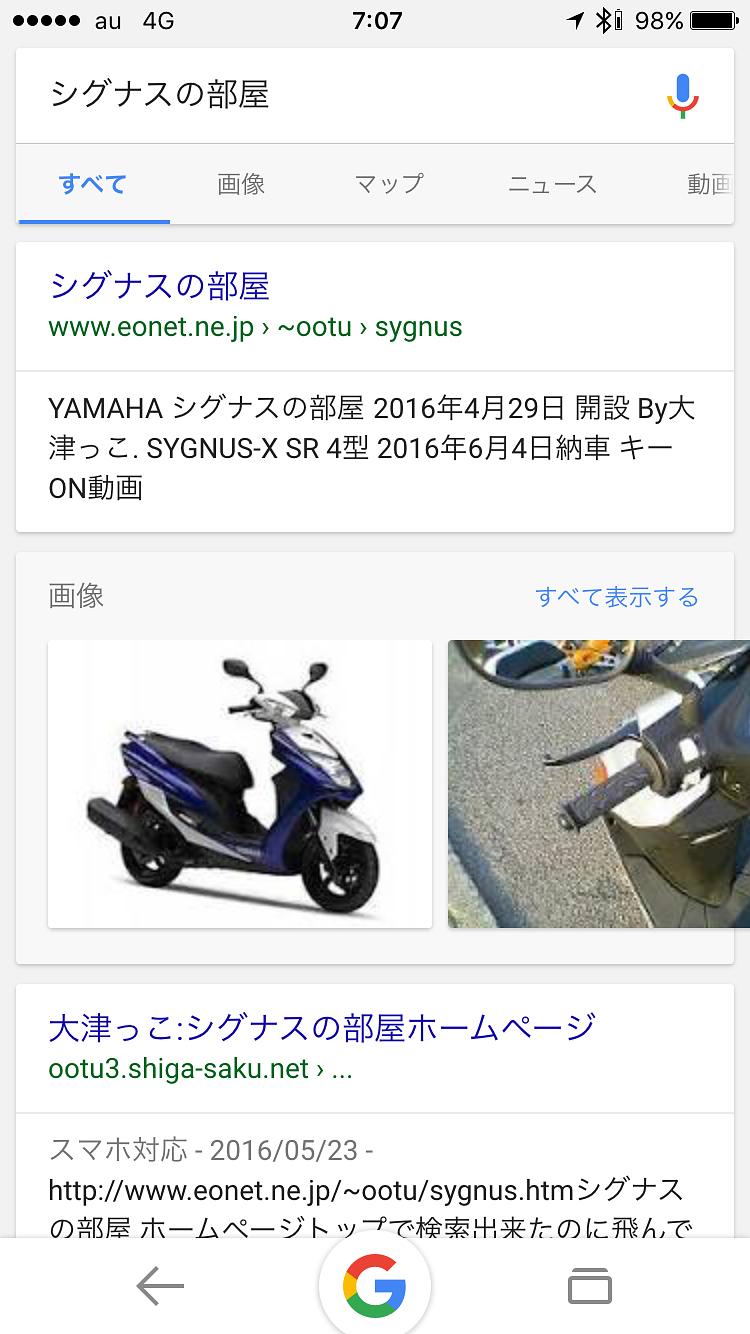750x1334 pixels.
Task: Click the search field containing シグナスの部屋
Action: coord(340,96)
